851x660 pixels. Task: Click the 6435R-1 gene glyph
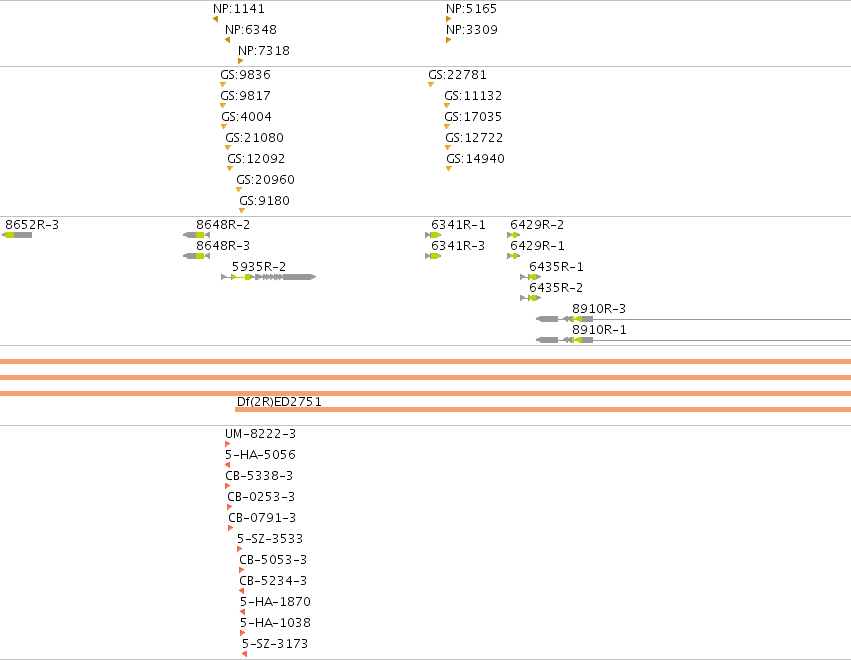coord(531,277)
